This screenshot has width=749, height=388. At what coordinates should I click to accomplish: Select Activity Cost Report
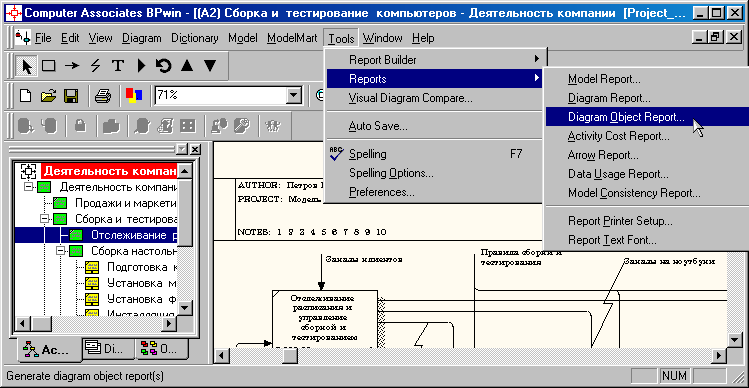[x=646, y=136]
